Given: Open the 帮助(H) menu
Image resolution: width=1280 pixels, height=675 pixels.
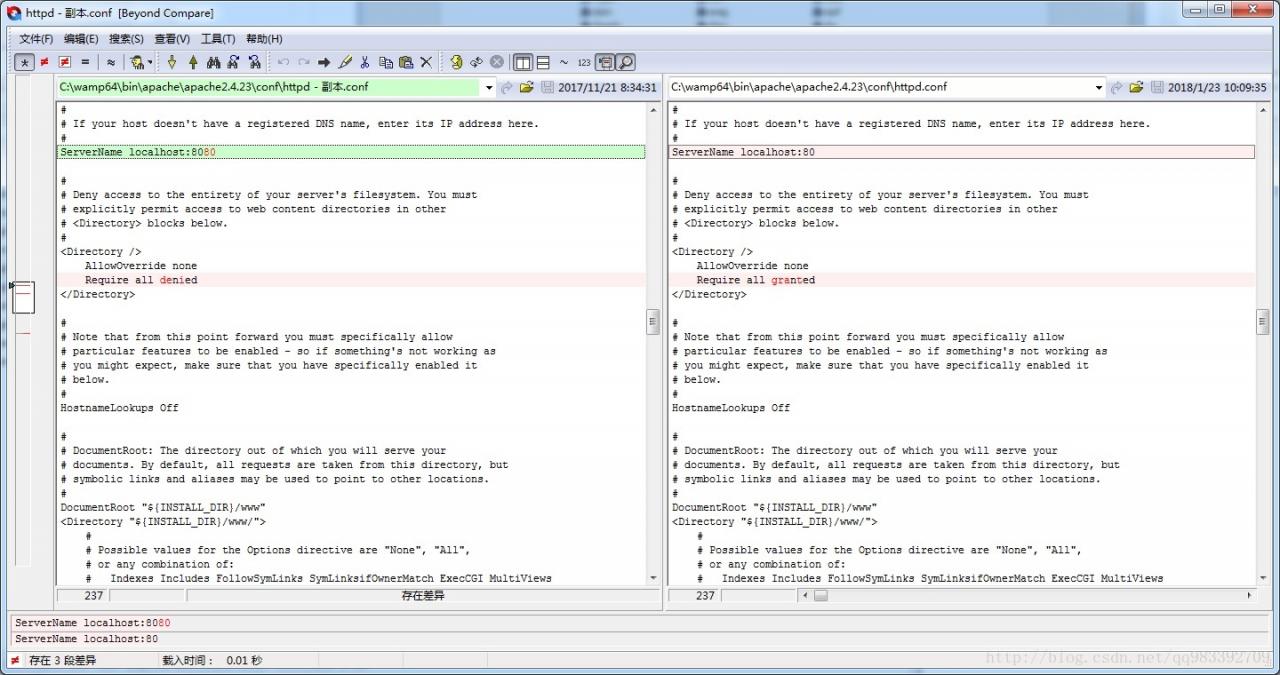Looking at the screenshot, I should click(264, 39).
